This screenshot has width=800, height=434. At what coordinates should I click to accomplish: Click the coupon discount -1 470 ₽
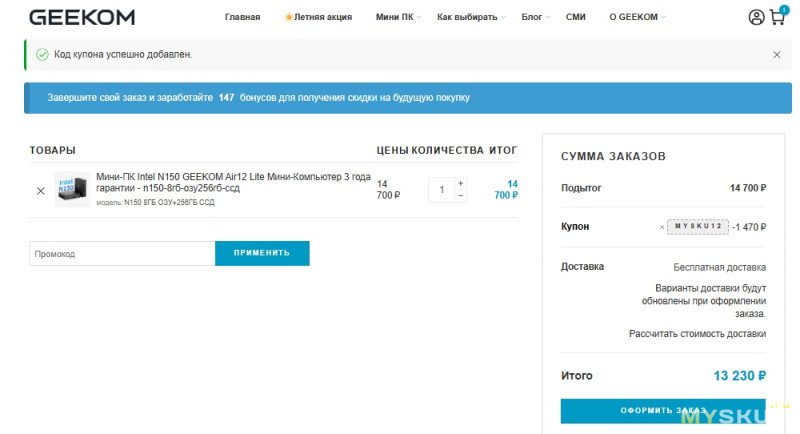coord(748,227)
